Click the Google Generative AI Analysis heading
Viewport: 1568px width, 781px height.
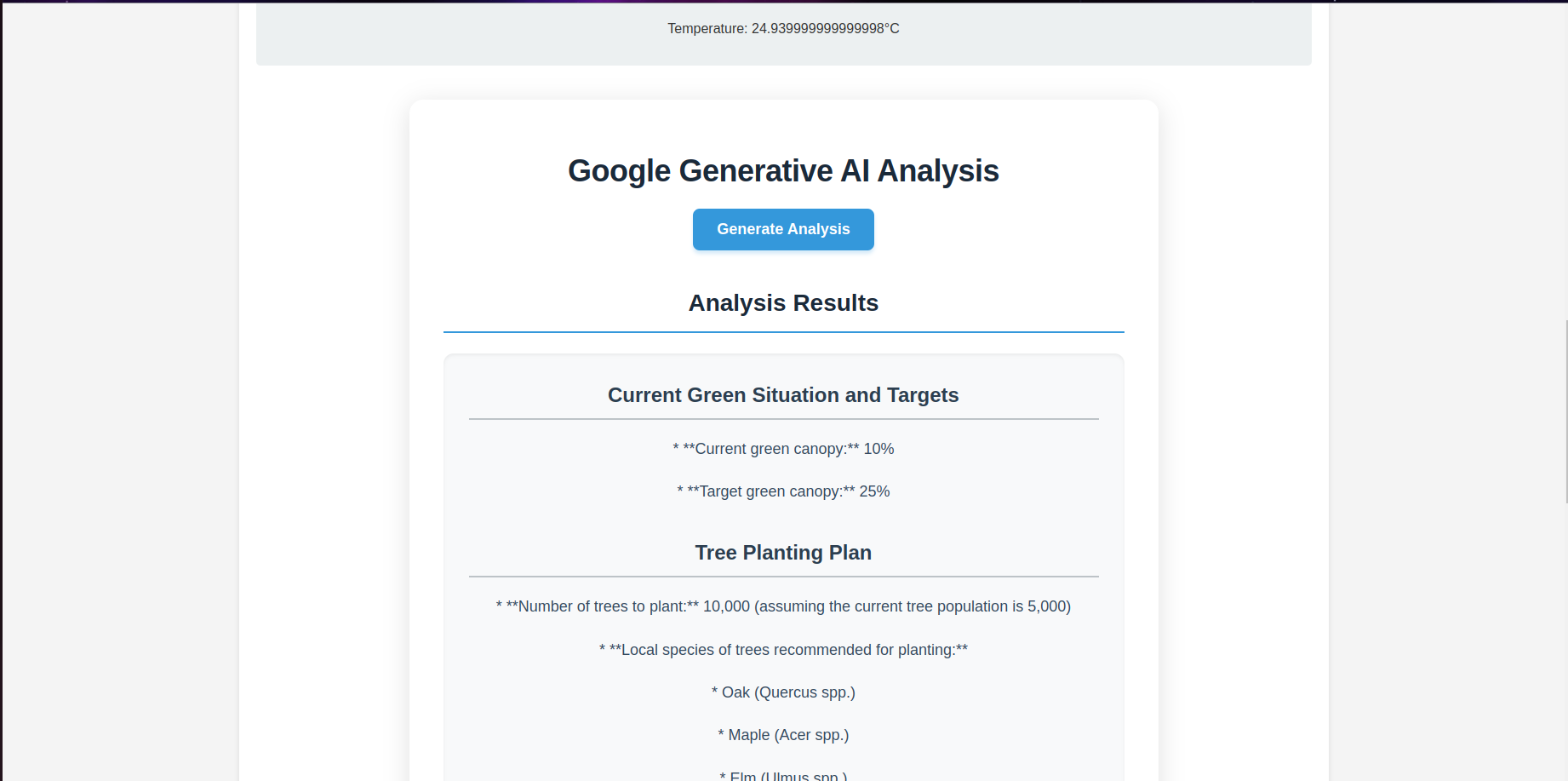(x=783, y=170)
